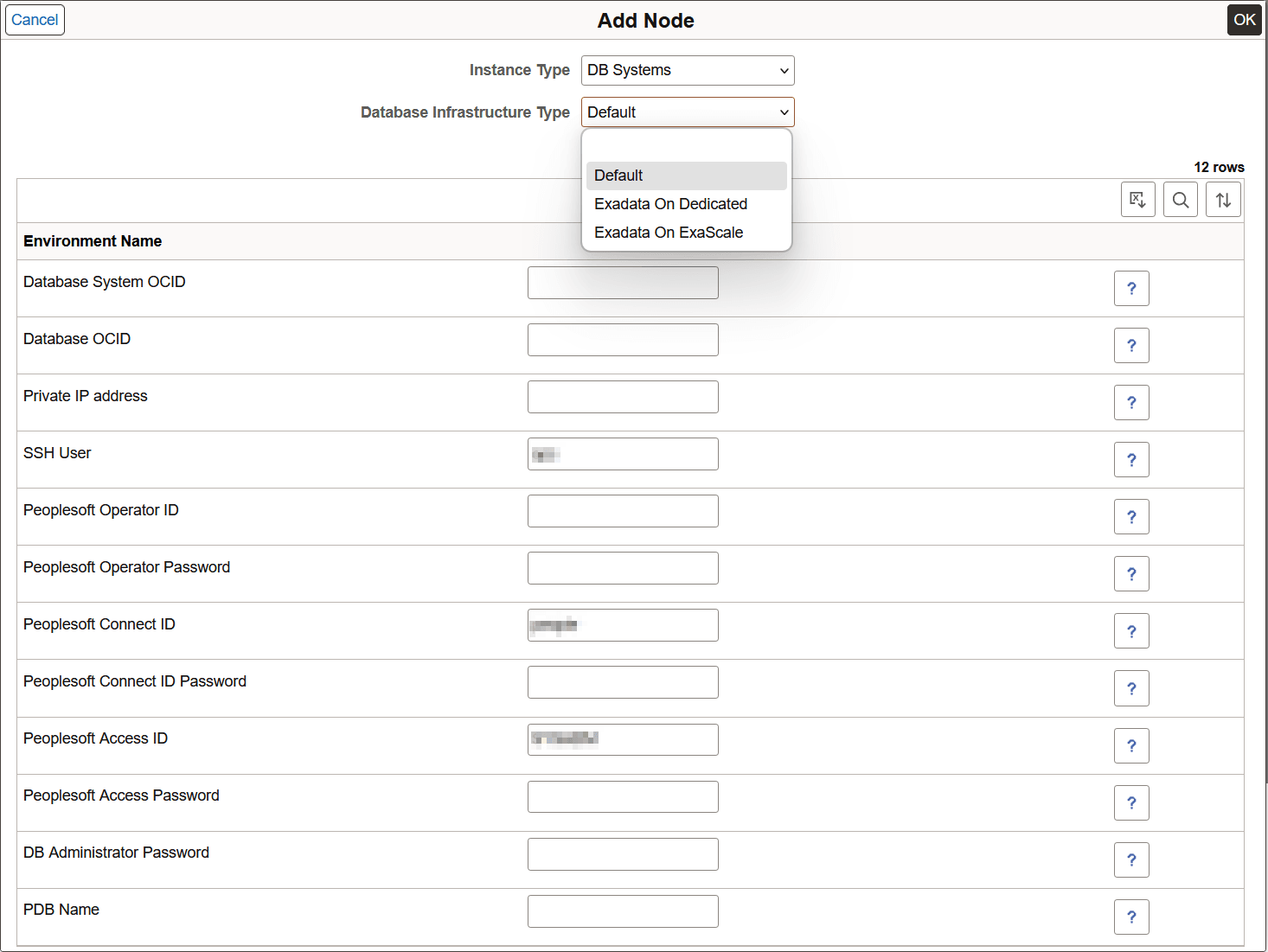
Task: Click the Download to Excel grid icon
Action: point(1137,199)
